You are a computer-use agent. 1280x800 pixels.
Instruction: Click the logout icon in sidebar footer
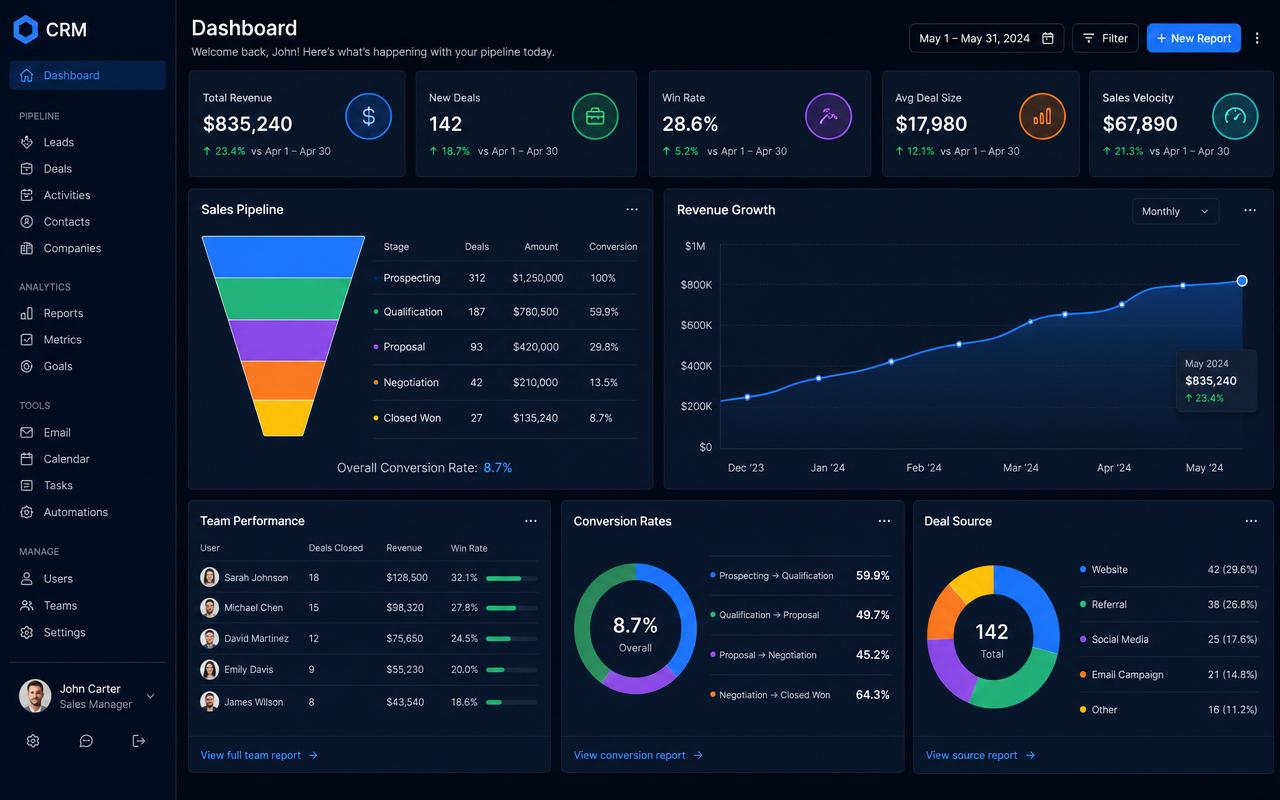[139, 741]
